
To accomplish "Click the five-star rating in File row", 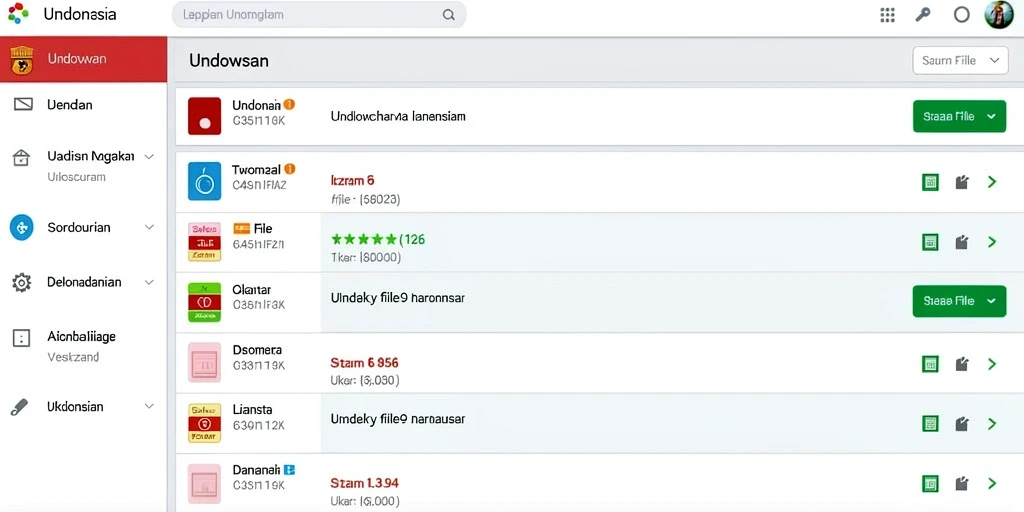I will pyautogui.click(x=364, y=240).
